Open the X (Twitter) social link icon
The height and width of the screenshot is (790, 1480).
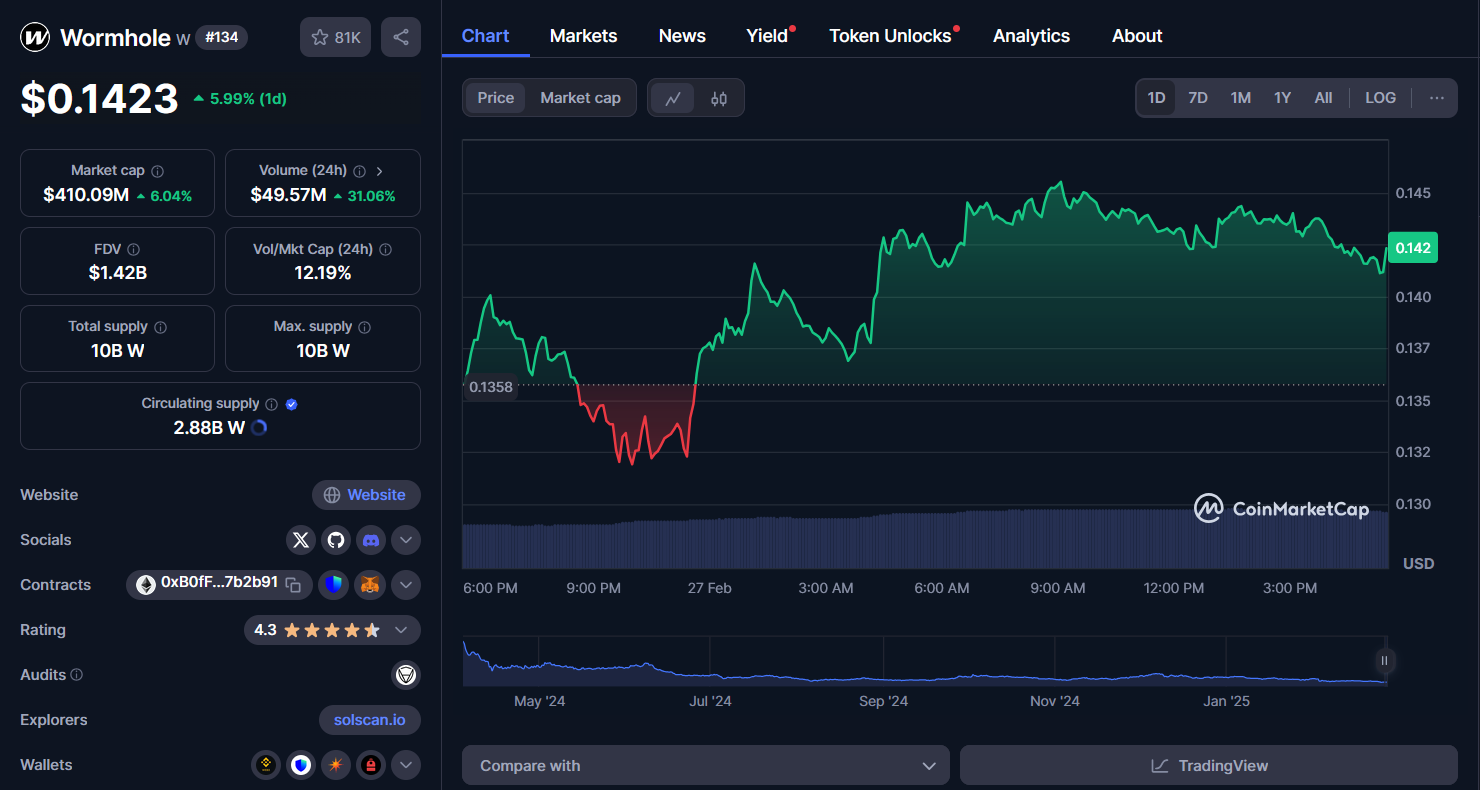301,540
